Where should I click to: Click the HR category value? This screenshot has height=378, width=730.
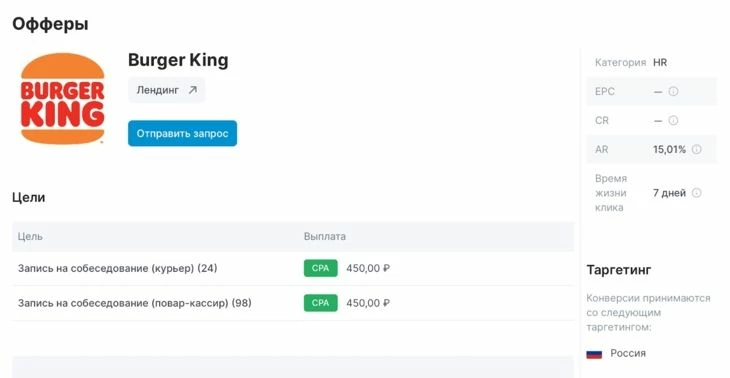coord(660,62)
